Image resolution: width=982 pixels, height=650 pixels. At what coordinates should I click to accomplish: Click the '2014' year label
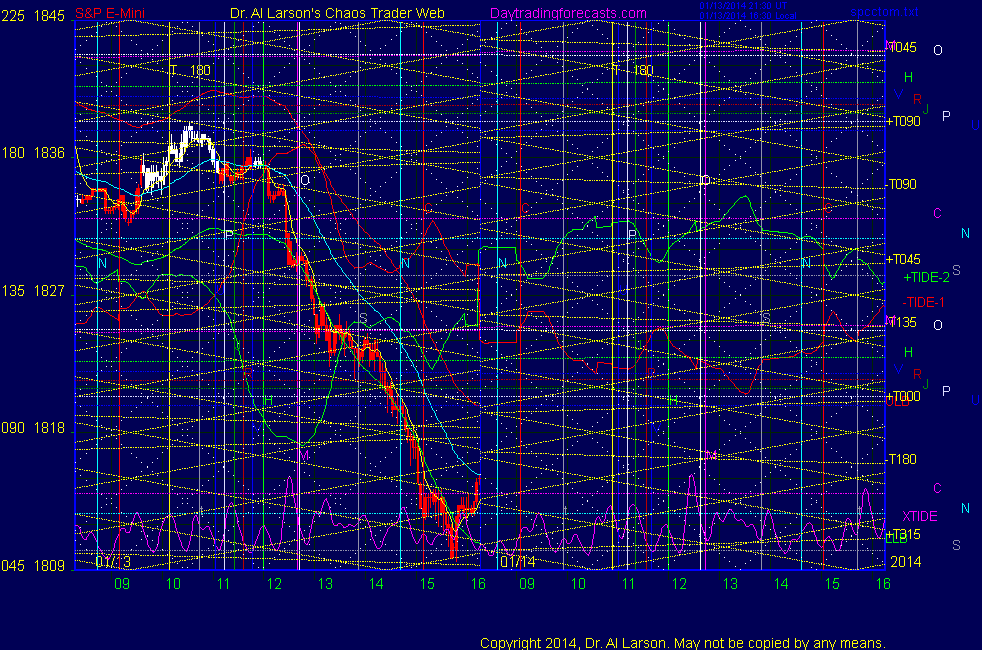tap(906, 562)
